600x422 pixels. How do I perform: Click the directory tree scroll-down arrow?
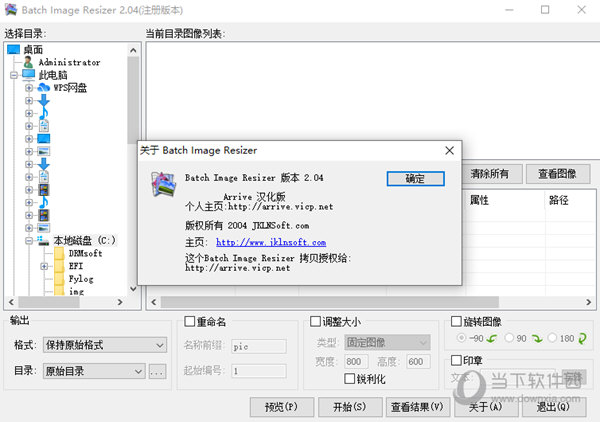[x=133, y=288]
